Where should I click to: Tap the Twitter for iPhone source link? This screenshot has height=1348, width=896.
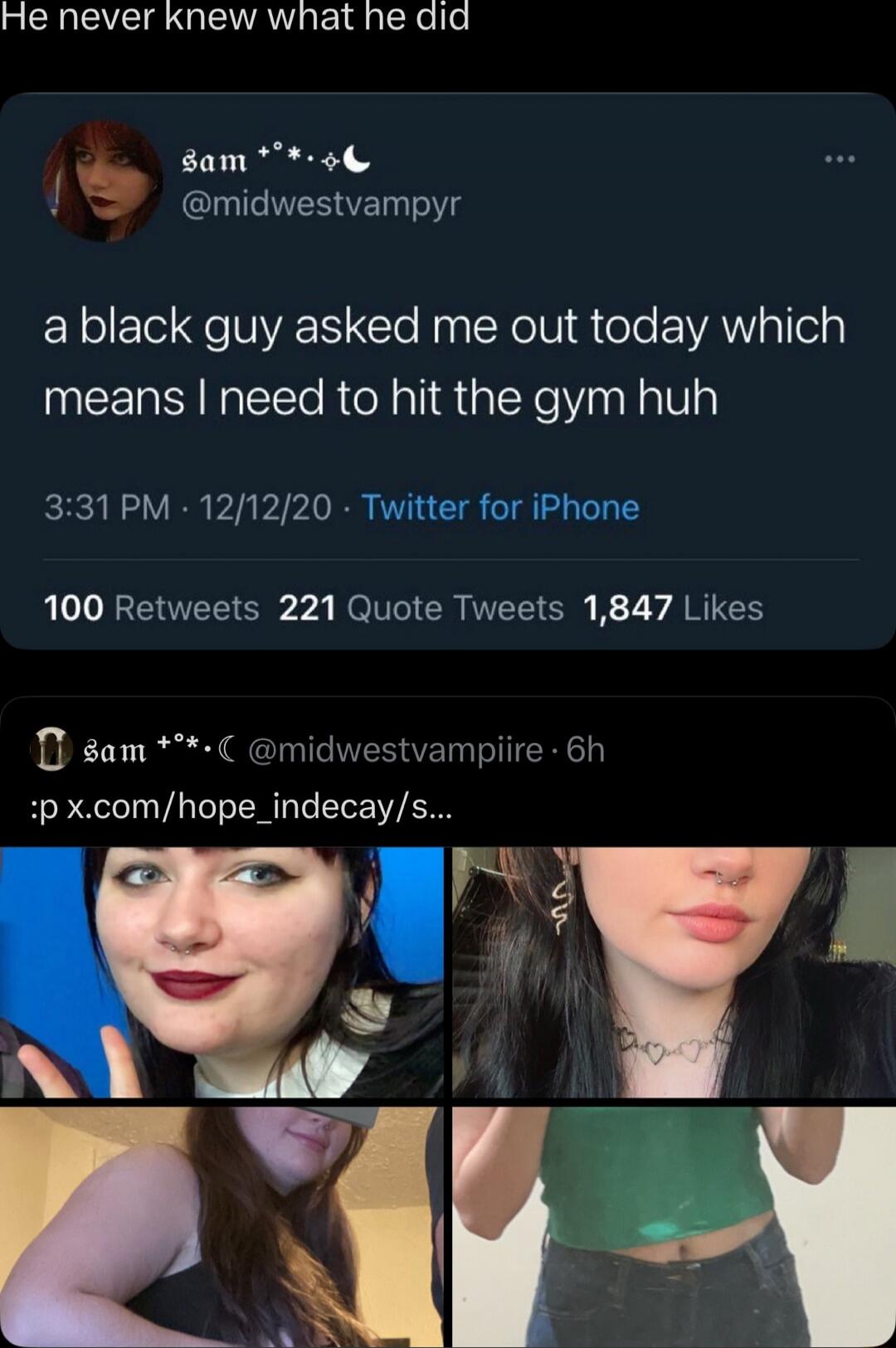pos(500,507)
